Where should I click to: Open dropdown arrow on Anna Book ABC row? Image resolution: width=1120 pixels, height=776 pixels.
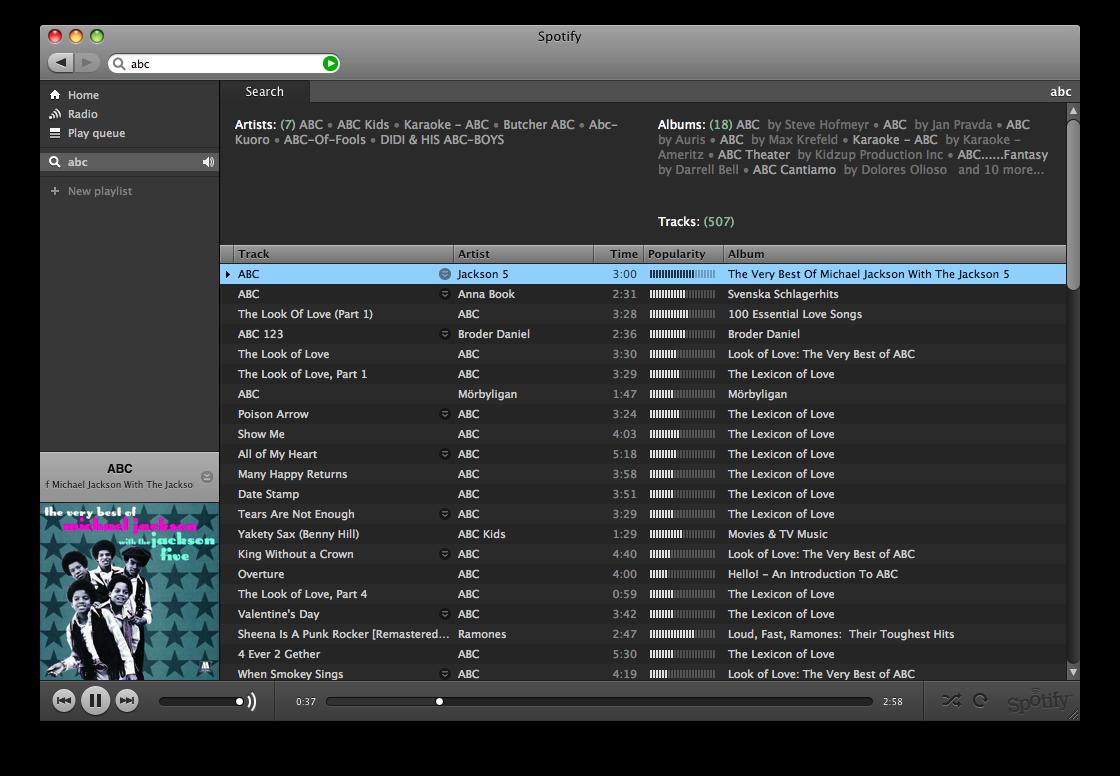coord(444,294)
